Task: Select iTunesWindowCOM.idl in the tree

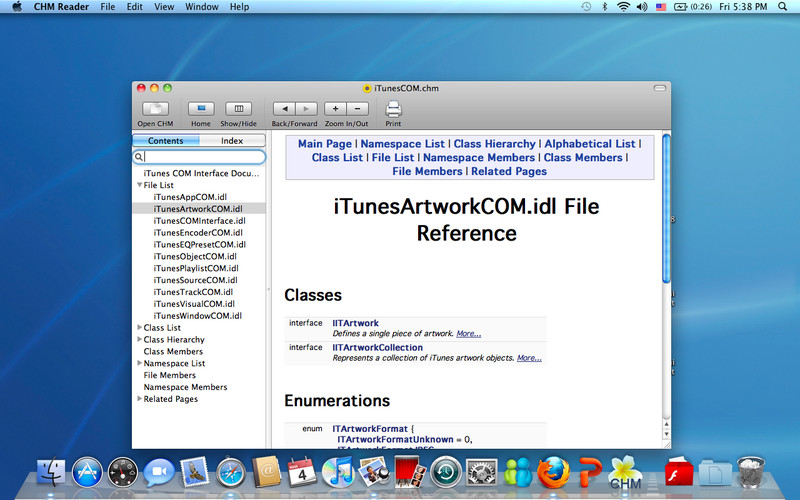Action: point(197,316)
